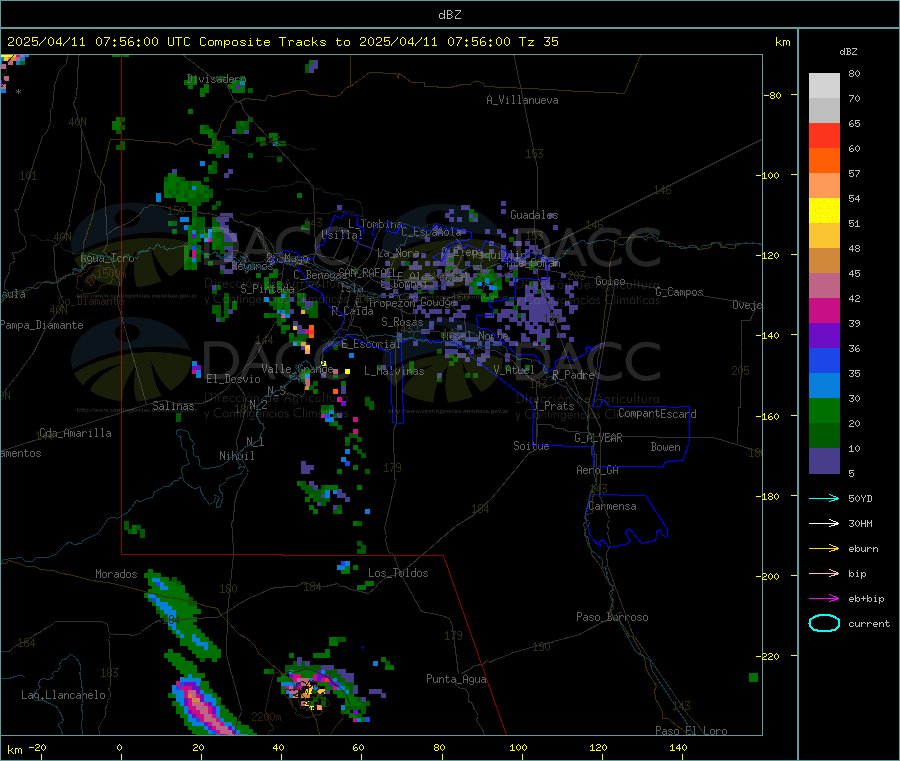Click the 'Aero_GA' map label
900x761 pixels.
(x=597, y=470)
